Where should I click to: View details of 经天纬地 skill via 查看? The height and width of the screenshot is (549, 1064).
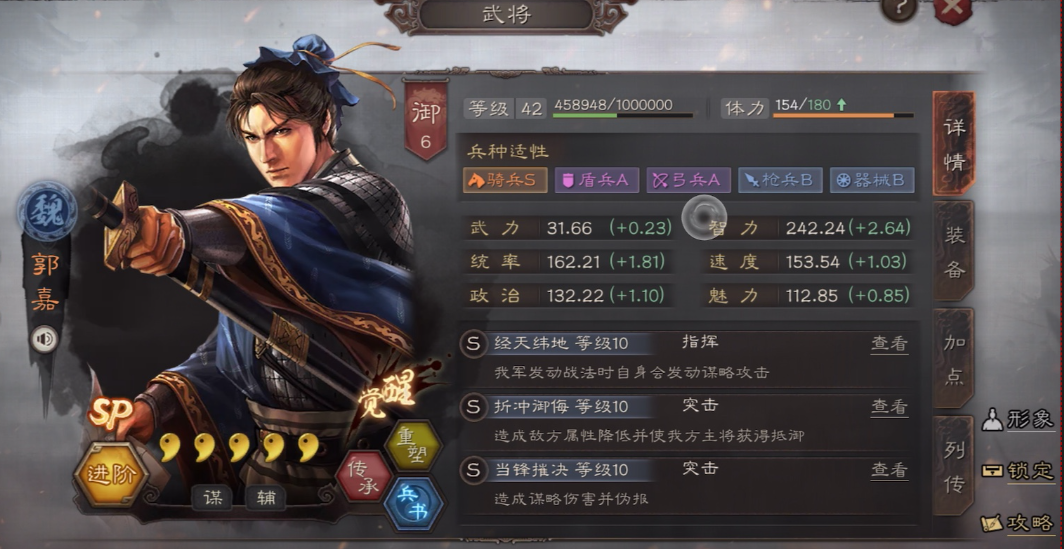coord(890,343)
